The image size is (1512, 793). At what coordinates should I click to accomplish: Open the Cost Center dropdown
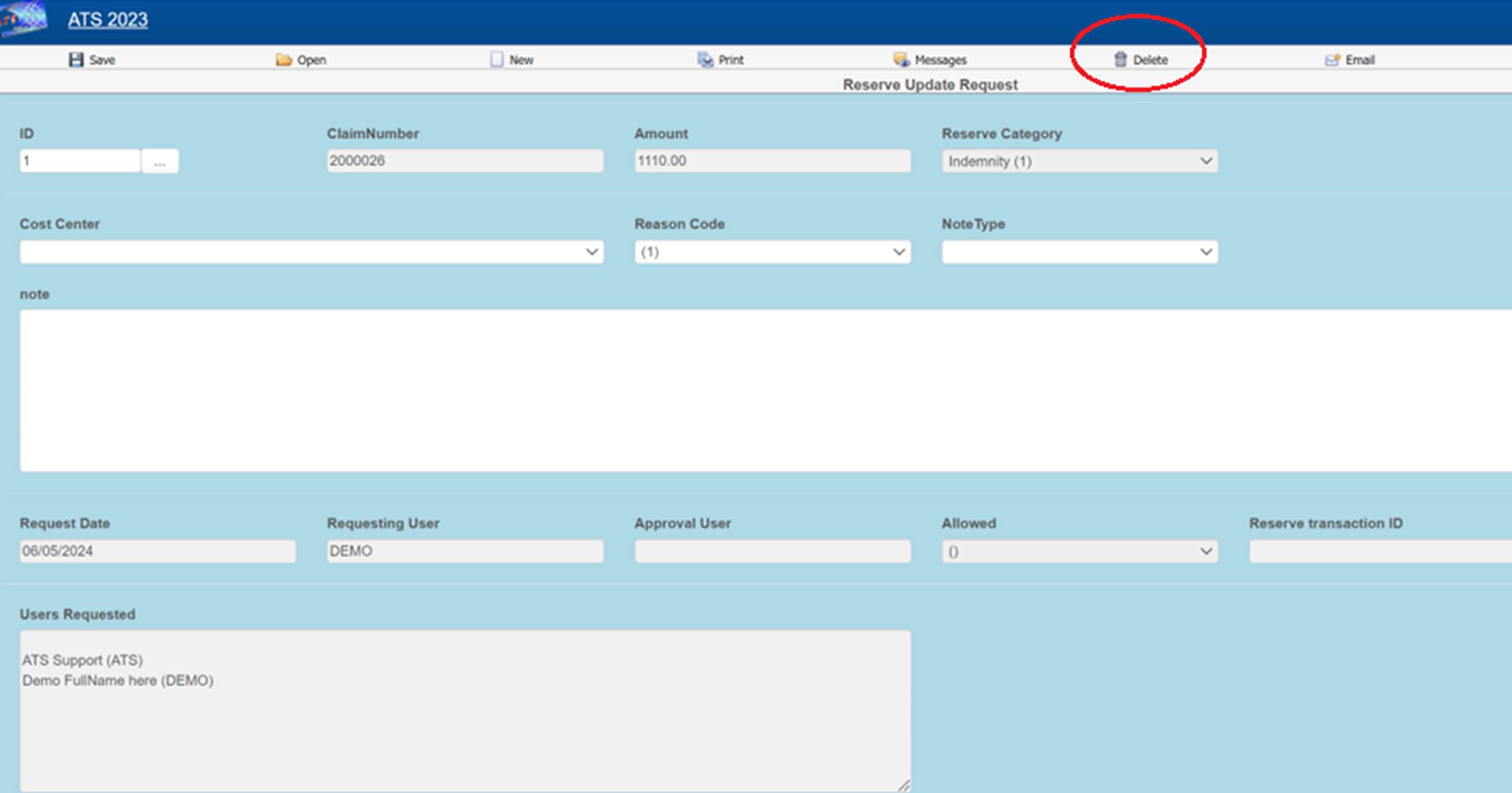tap(311, 252)
